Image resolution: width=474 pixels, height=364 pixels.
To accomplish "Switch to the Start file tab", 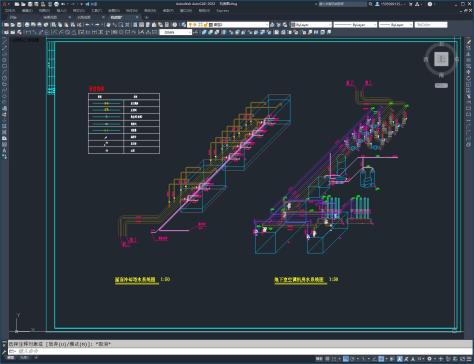I will click(x=13, y=17).
